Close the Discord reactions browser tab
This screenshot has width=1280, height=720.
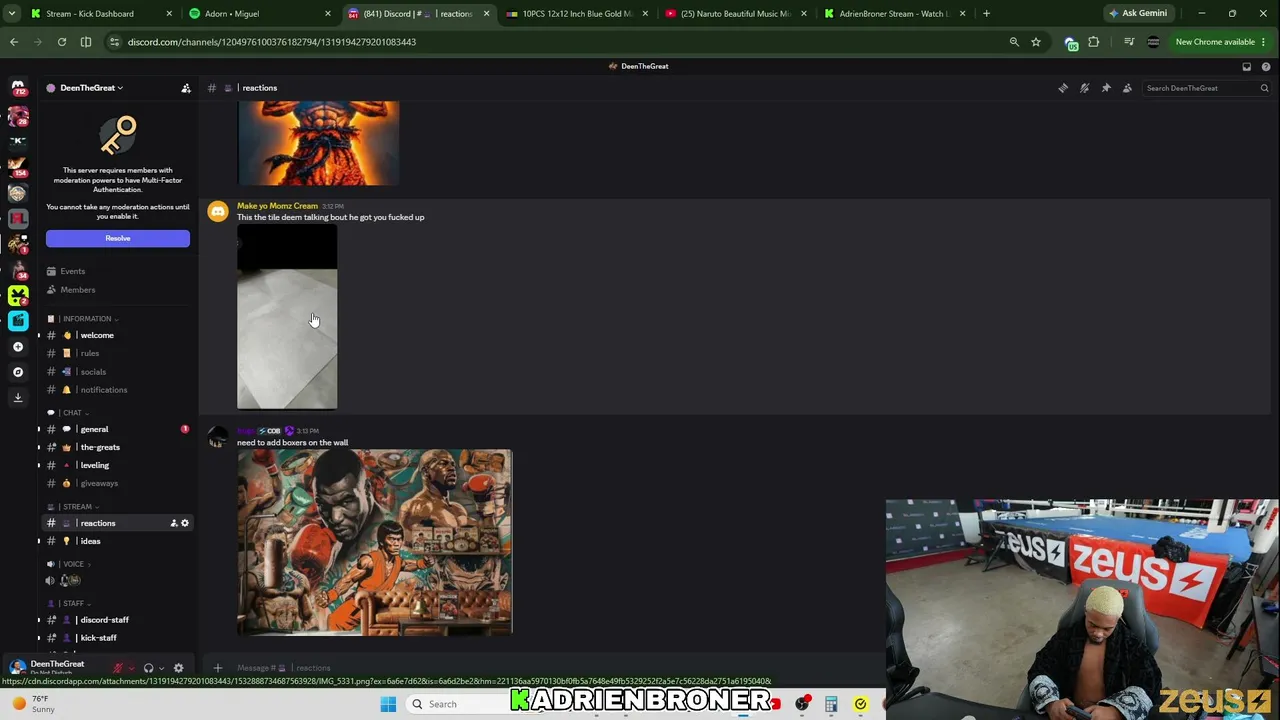[x=486, y=14]
